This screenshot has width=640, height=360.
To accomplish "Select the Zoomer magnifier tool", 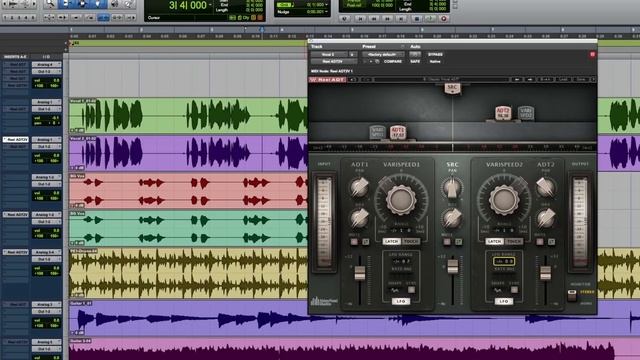I will [49, 4].
